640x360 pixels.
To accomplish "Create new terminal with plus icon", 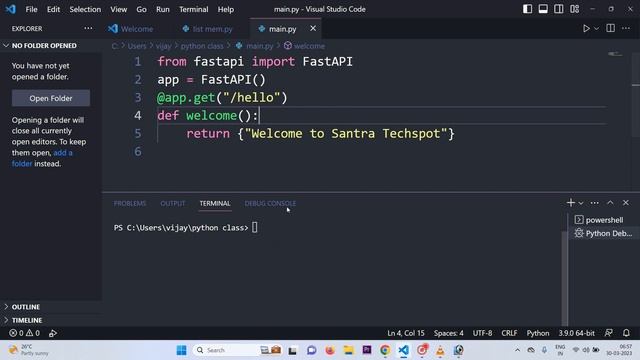I will pos(571,203).
